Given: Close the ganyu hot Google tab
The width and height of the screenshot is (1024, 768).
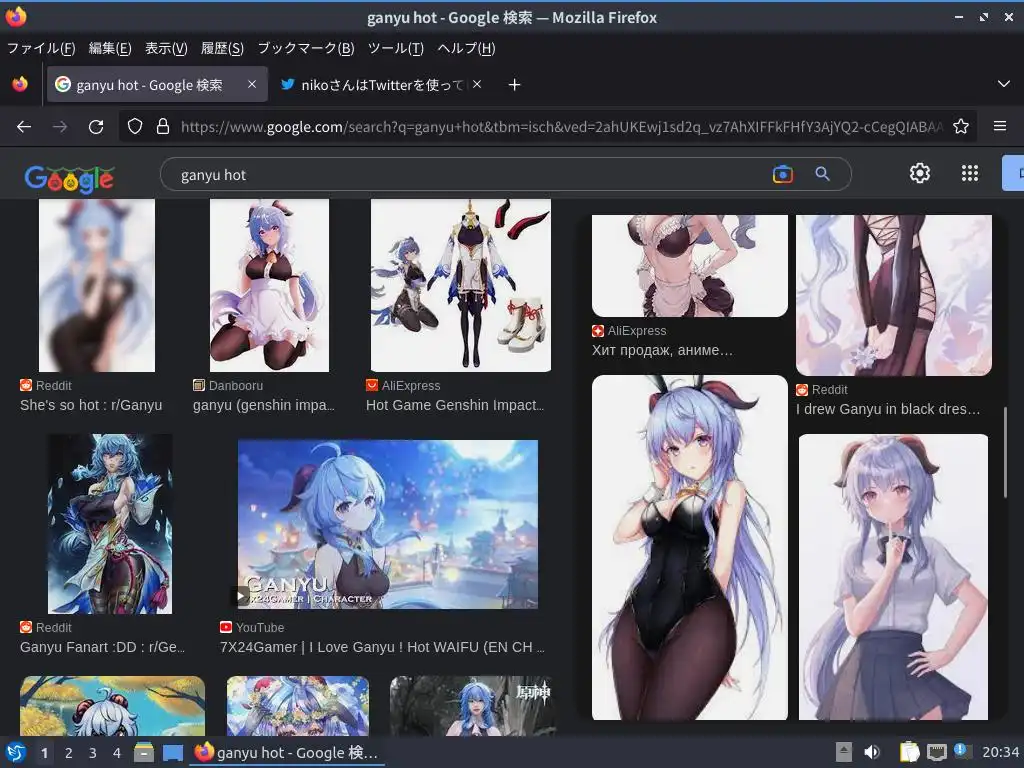Looking at the screenshot, I should [x=252, y=84].
